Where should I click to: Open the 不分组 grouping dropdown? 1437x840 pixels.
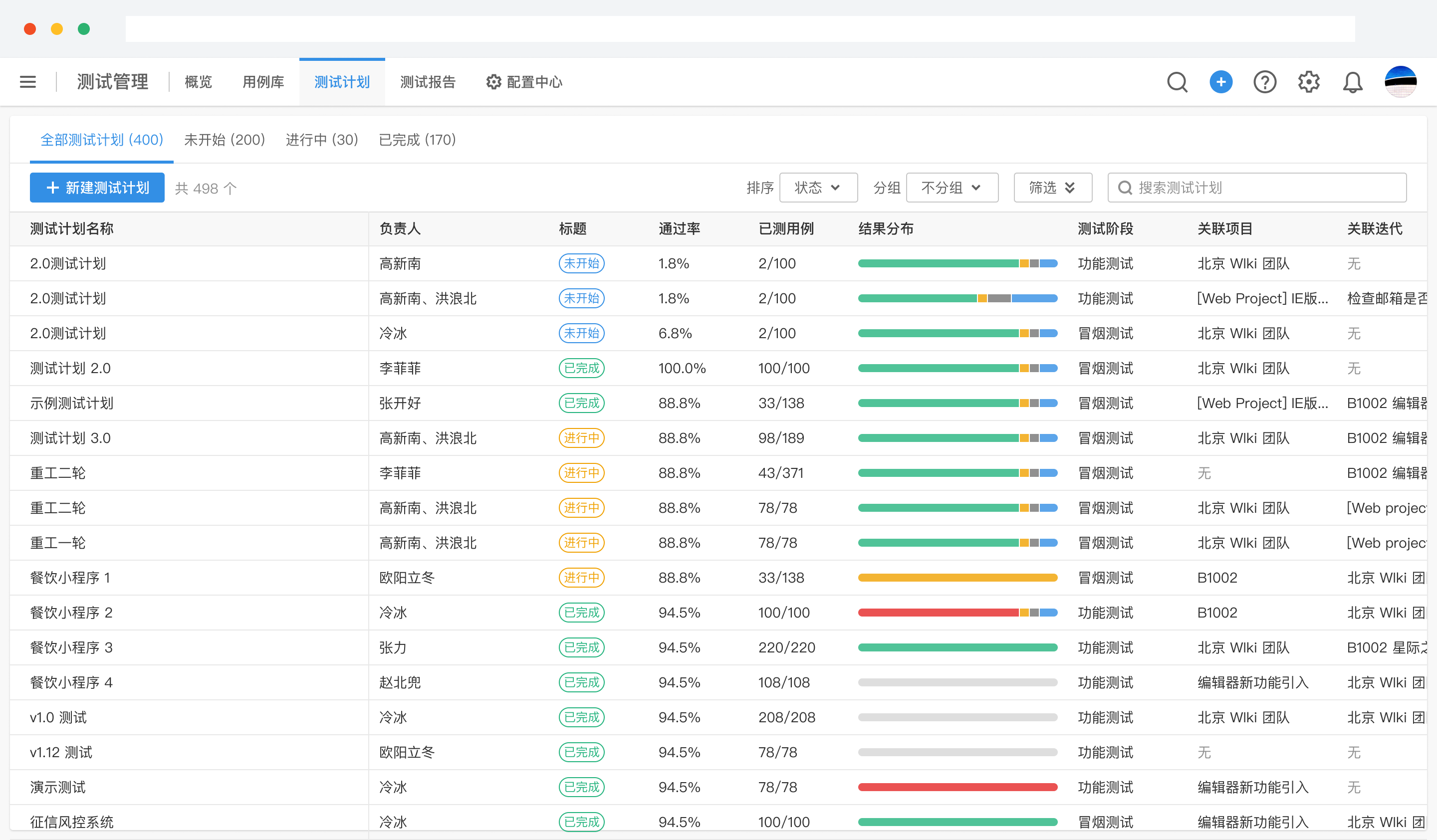click(x=952, y=188)
